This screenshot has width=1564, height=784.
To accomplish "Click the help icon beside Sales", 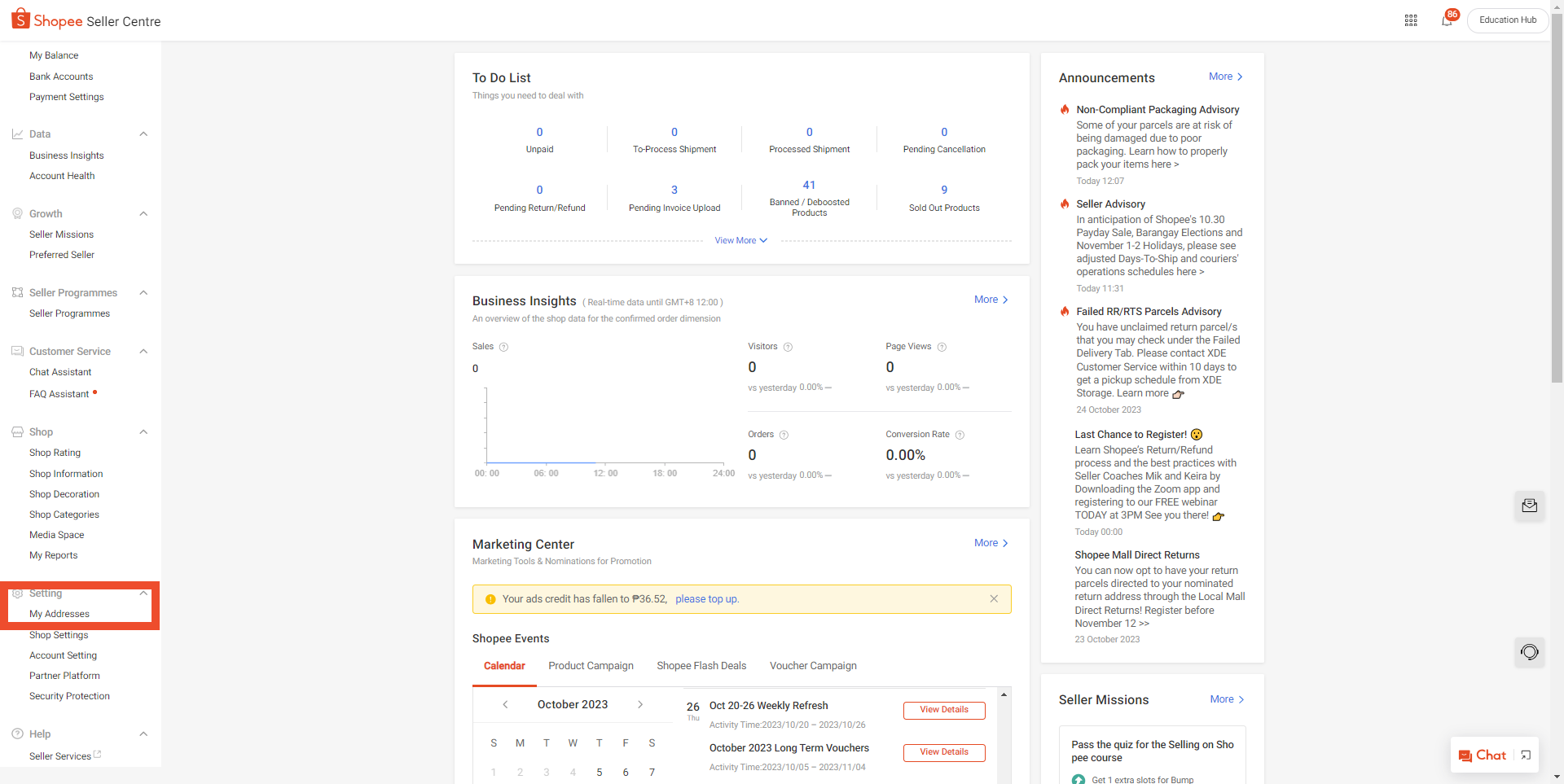I will click(x=503, y=347).
